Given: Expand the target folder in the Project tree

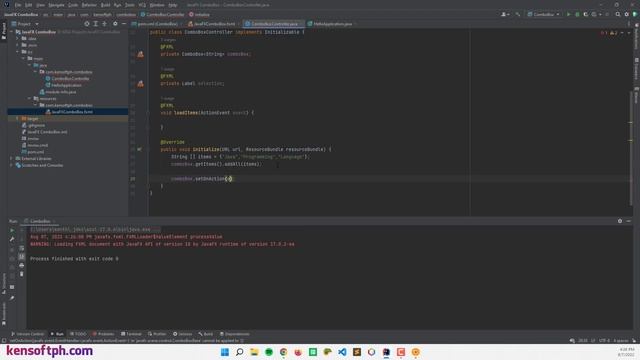Looking at the screenshot, I should [17, 118].
